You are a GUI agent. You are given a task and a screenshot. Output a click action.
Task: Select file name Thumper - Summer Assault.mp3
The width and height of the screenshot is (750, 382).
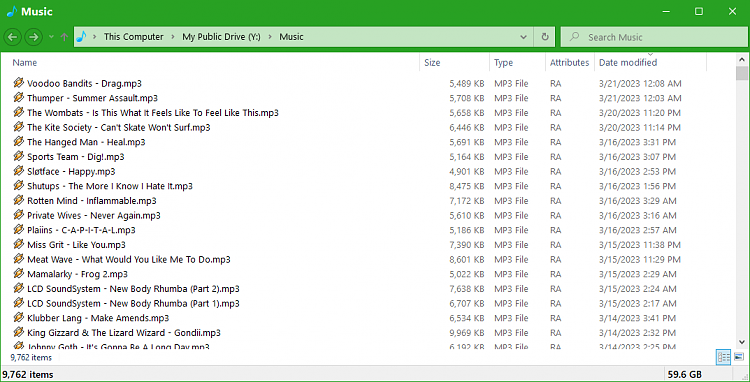[x=92, y=98]
